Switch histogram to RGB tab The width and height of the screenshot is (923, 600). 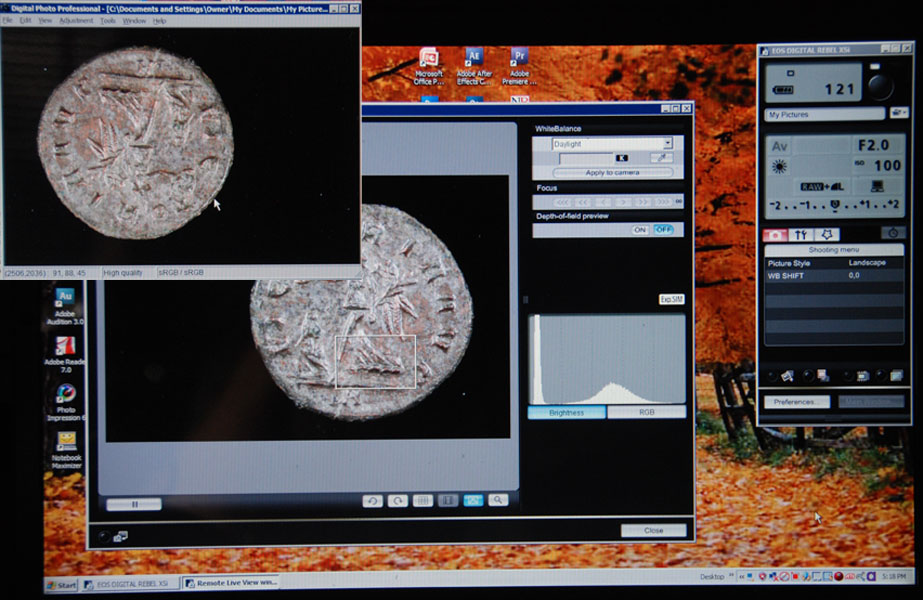[646, 412]
